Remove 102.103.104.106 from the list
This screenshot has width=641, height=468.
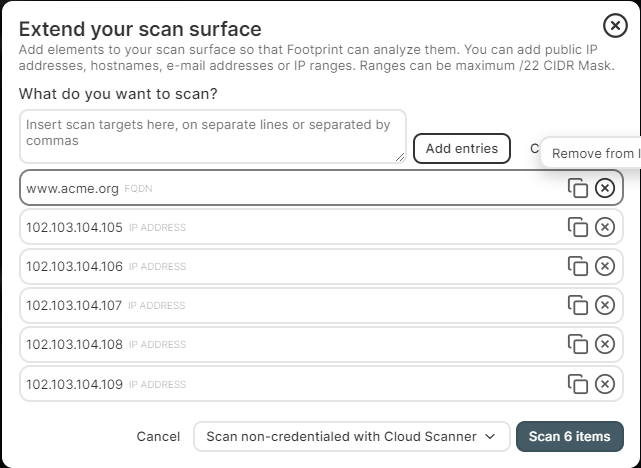coord(605,266)
